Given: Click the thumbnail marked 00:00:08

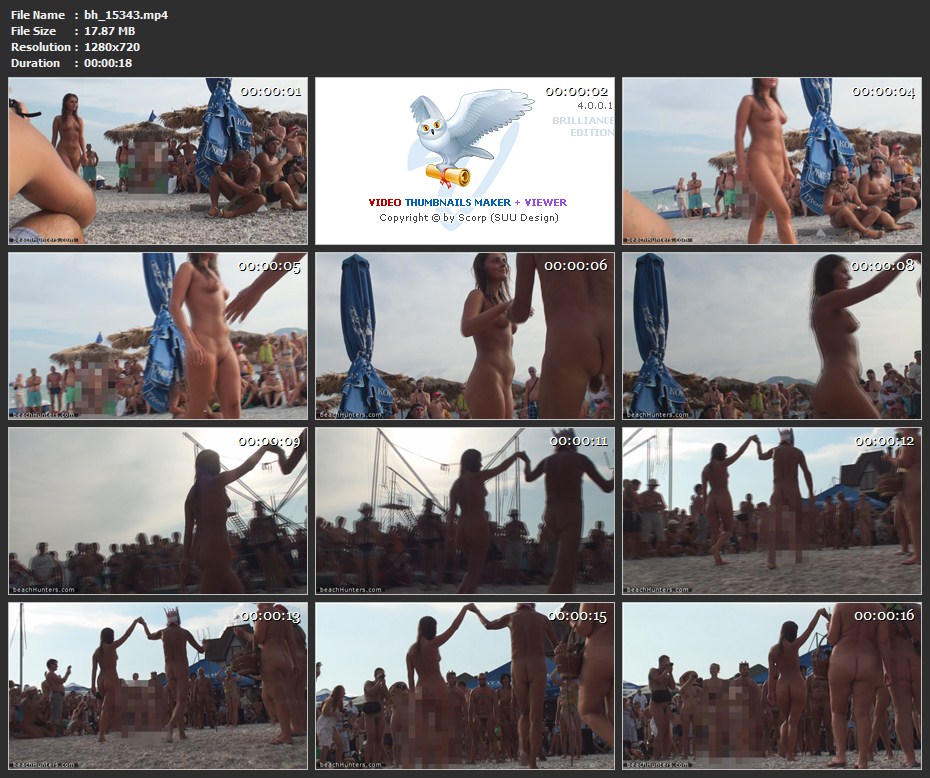Looking at the screenshot, I should click(x=771, y=336).
